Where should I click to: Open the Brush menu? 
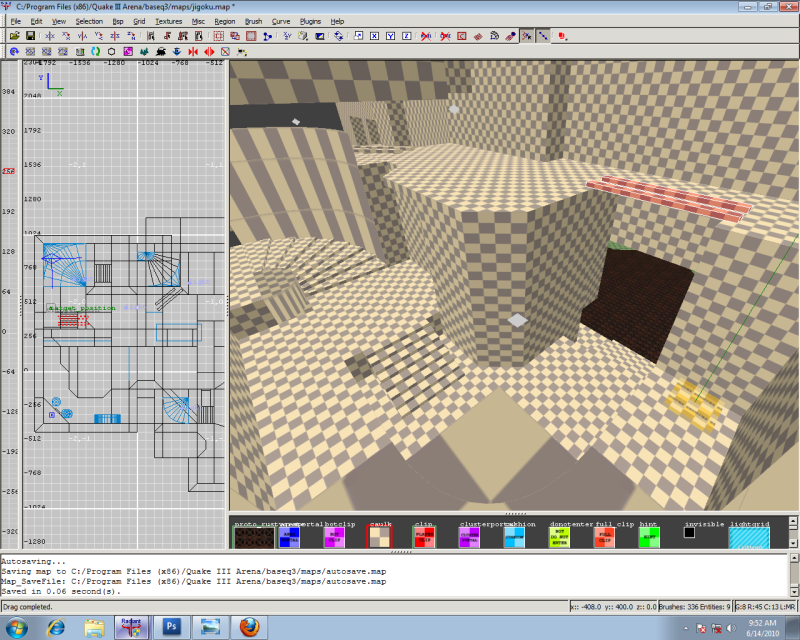(x=254, y=21)
